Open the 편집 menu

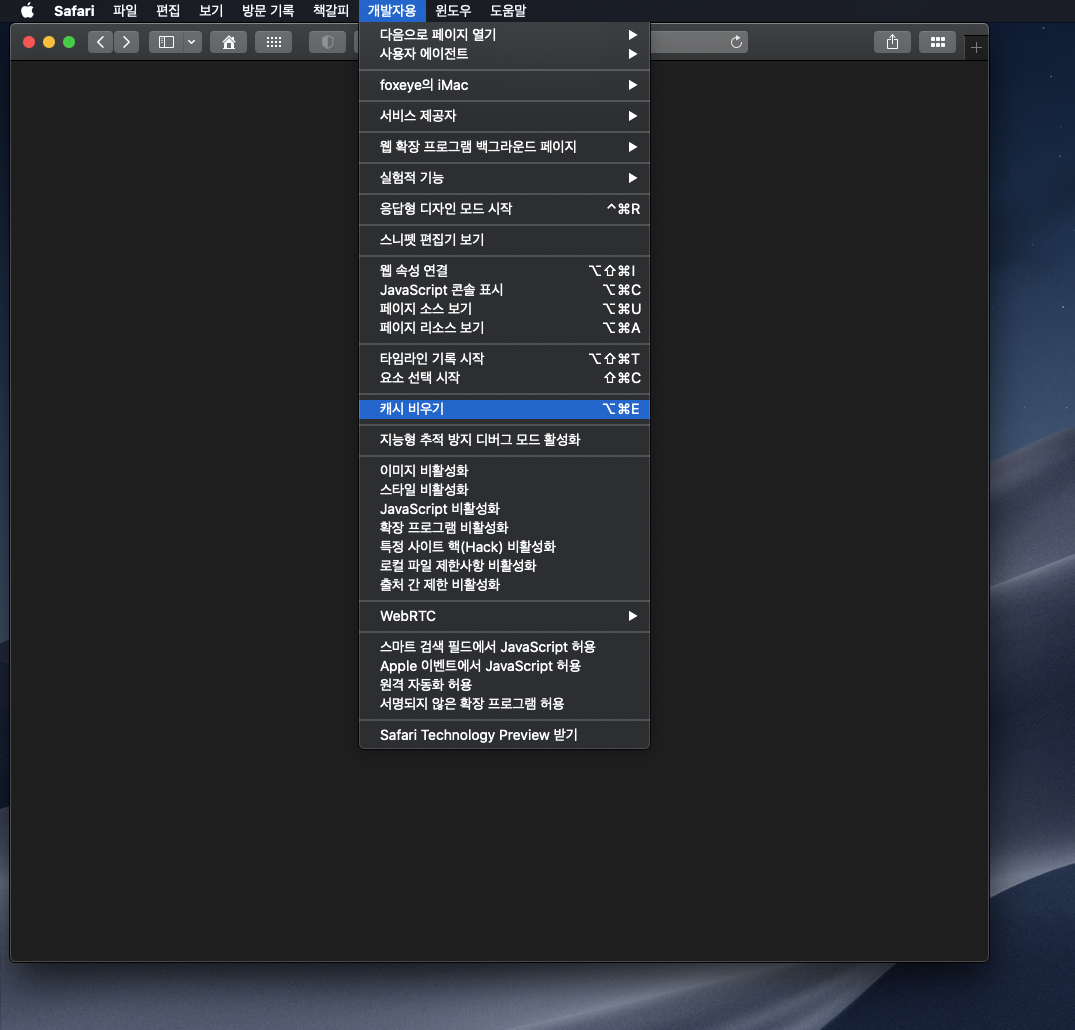(x=168, y=10)
